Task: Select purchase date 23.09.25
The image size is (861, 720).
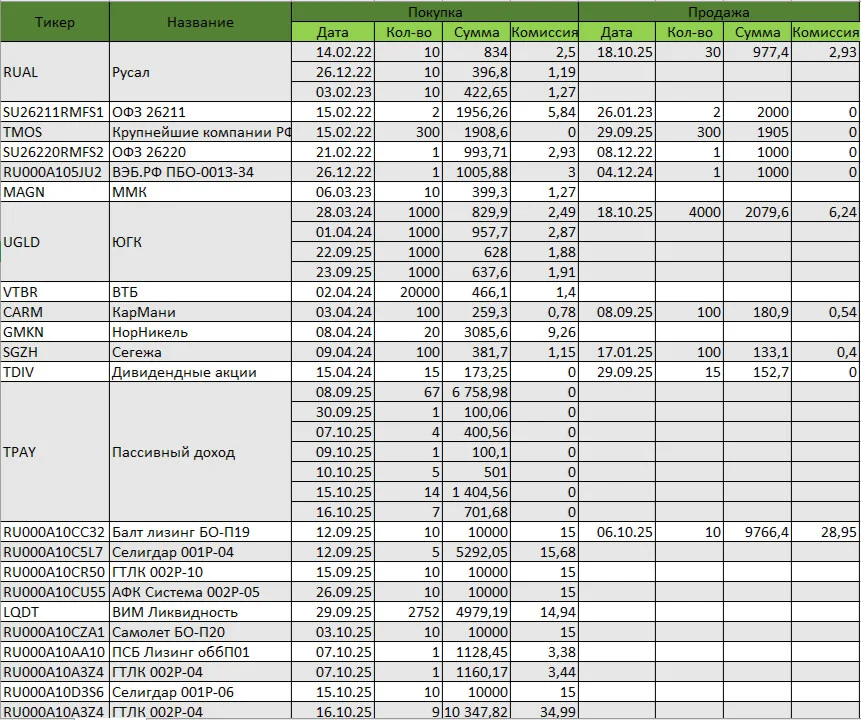Action: click(x=333, y=272)
